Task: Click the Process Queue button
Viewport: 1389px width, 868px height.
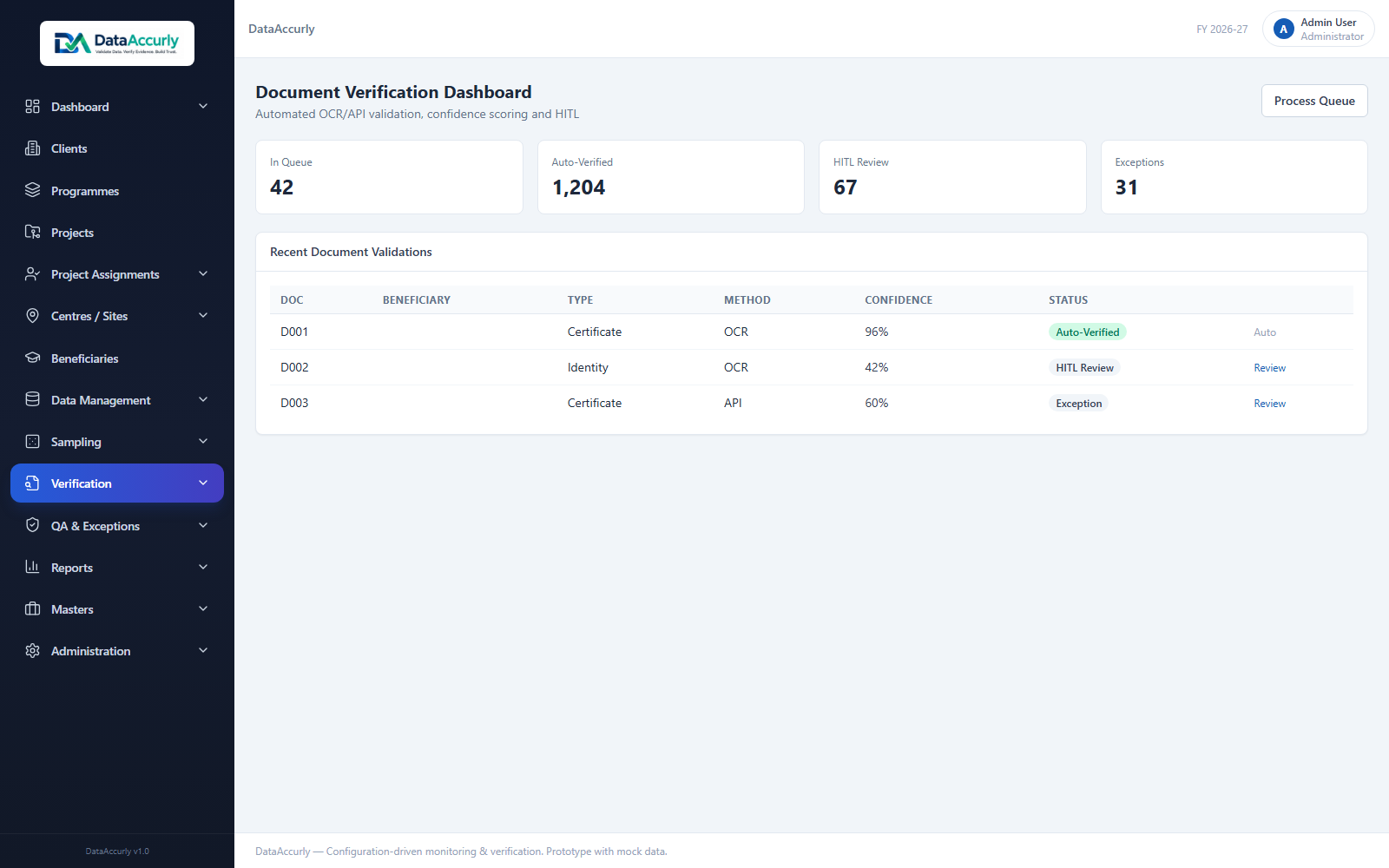Action: click(x=1314, y=101)
